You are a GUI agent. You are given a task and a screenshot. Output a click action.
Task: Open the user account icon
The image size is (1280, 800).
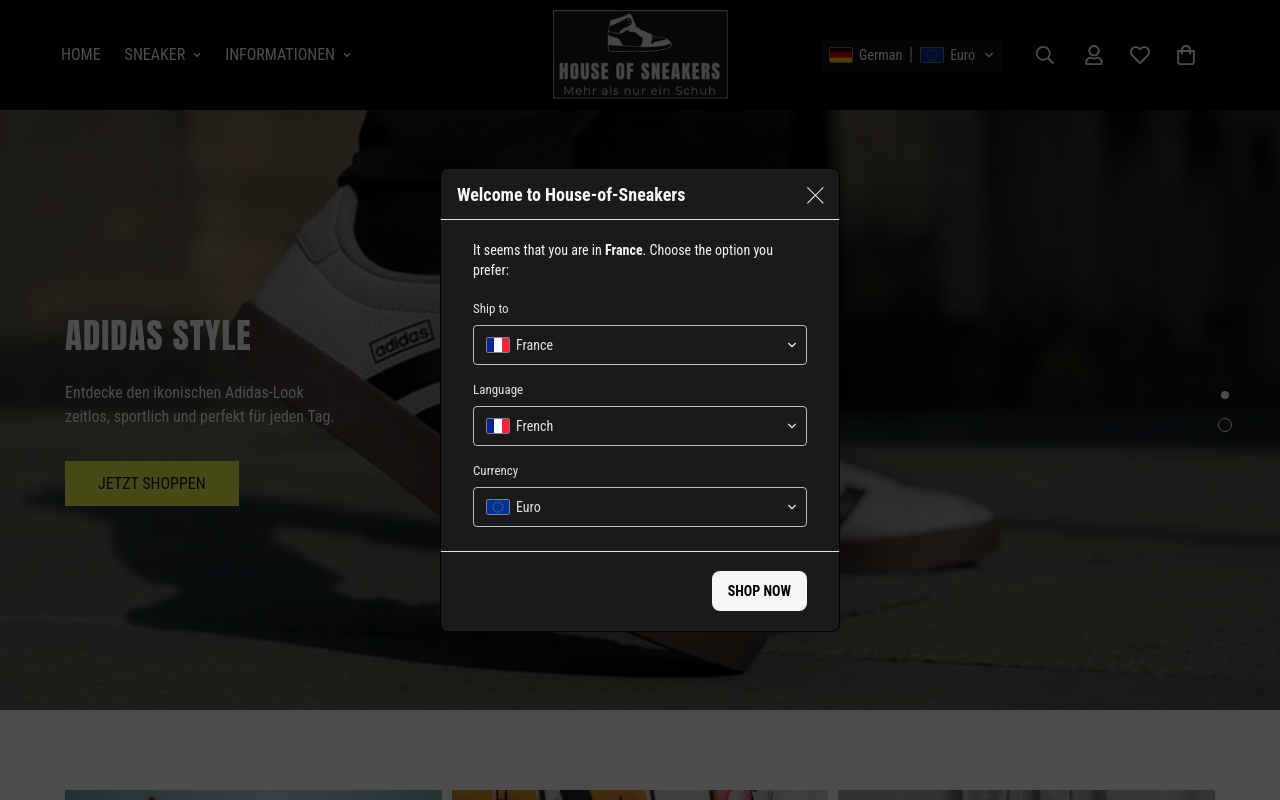pyautogui.click(x=1094, y=55)
